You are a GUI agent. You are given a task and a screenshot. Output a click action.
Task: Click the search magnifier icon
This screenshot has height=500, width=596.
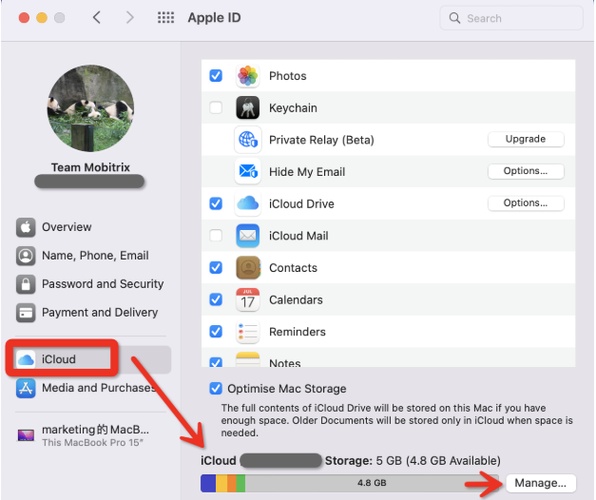tap(455, 18)
